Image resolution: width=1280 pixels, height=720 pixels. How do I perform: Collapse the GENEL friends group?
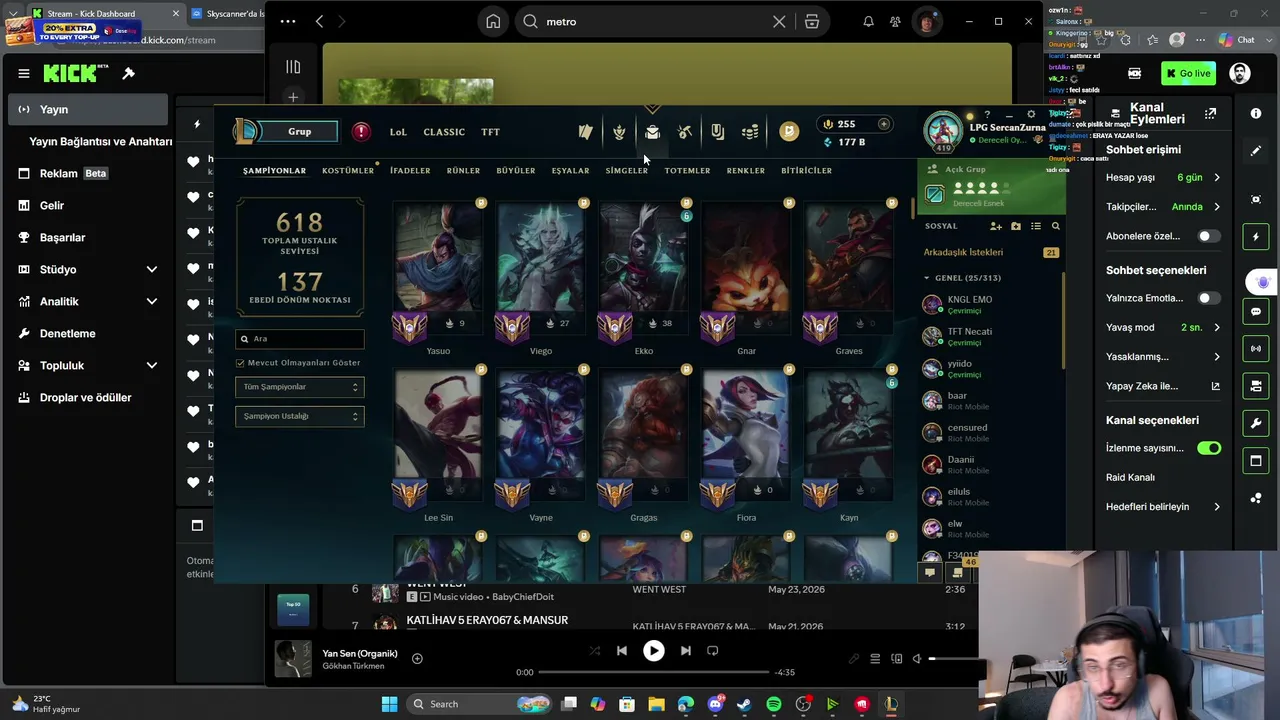coord(926,278)
